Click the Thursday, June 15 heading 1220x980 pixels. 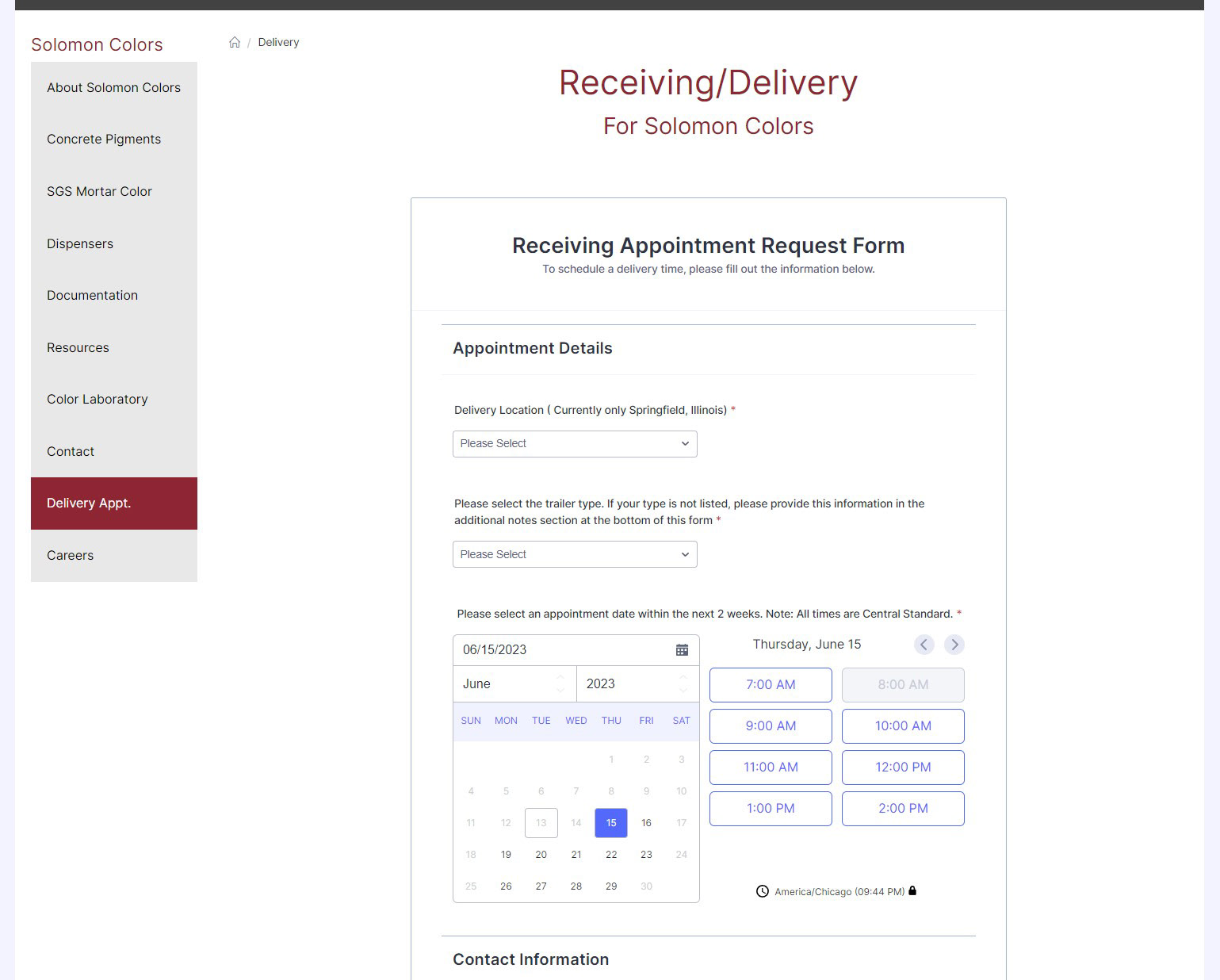[x=807, y=645]
